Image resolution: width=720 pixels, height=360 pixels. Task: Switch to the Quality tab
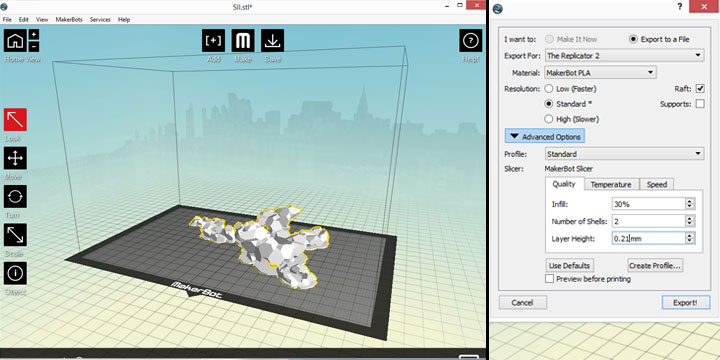tap(564, 184)
